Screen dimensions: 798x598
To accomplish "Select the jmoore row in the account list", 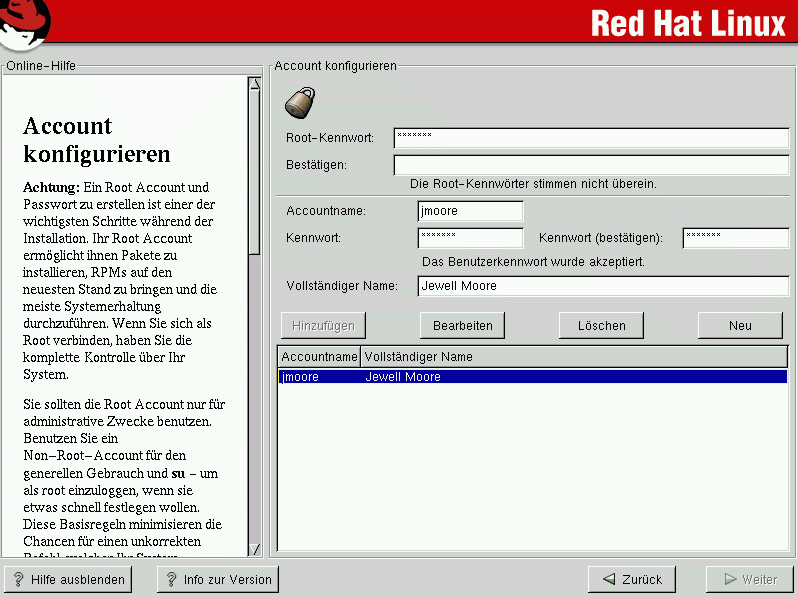I will 531,377.
